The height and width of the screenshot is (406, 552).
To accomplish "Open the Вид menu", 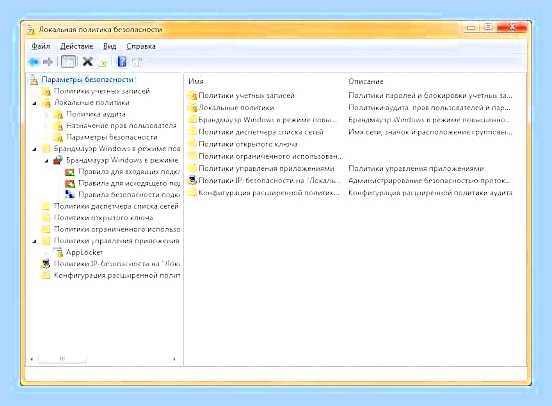I will pyautogui.click(x=109, y=46).
